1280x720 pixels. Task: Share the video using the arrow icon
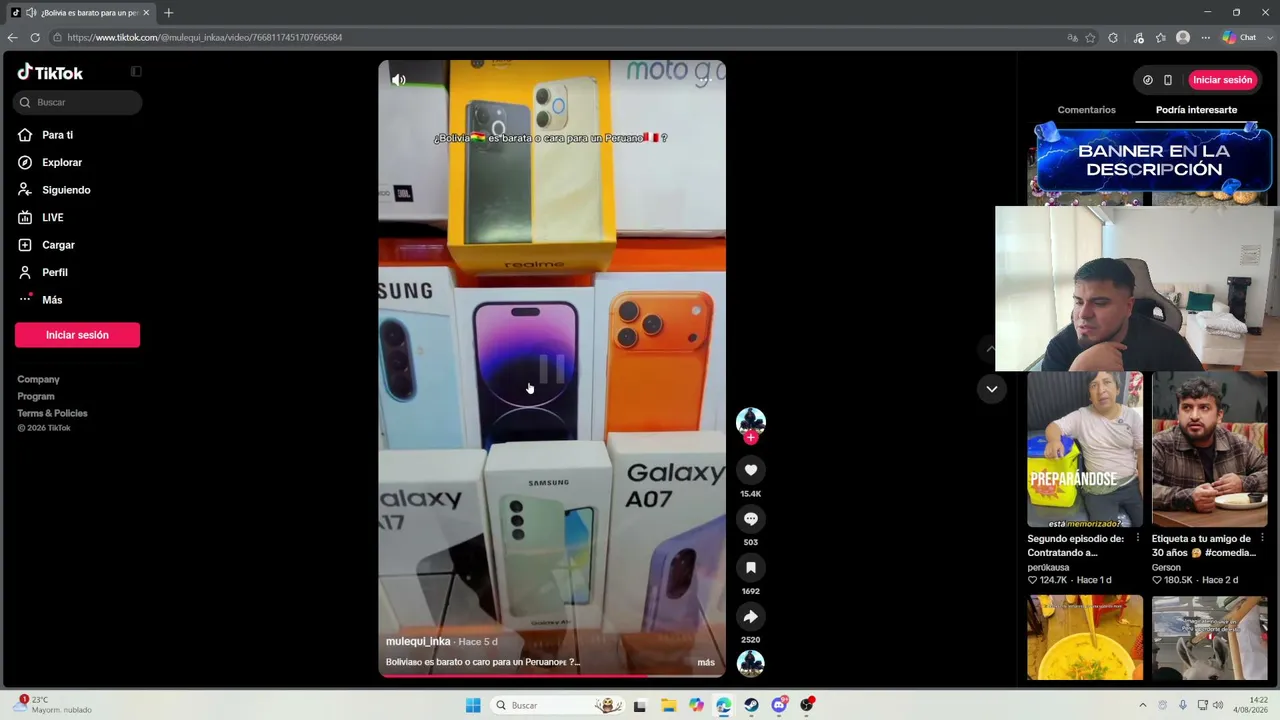751,616
